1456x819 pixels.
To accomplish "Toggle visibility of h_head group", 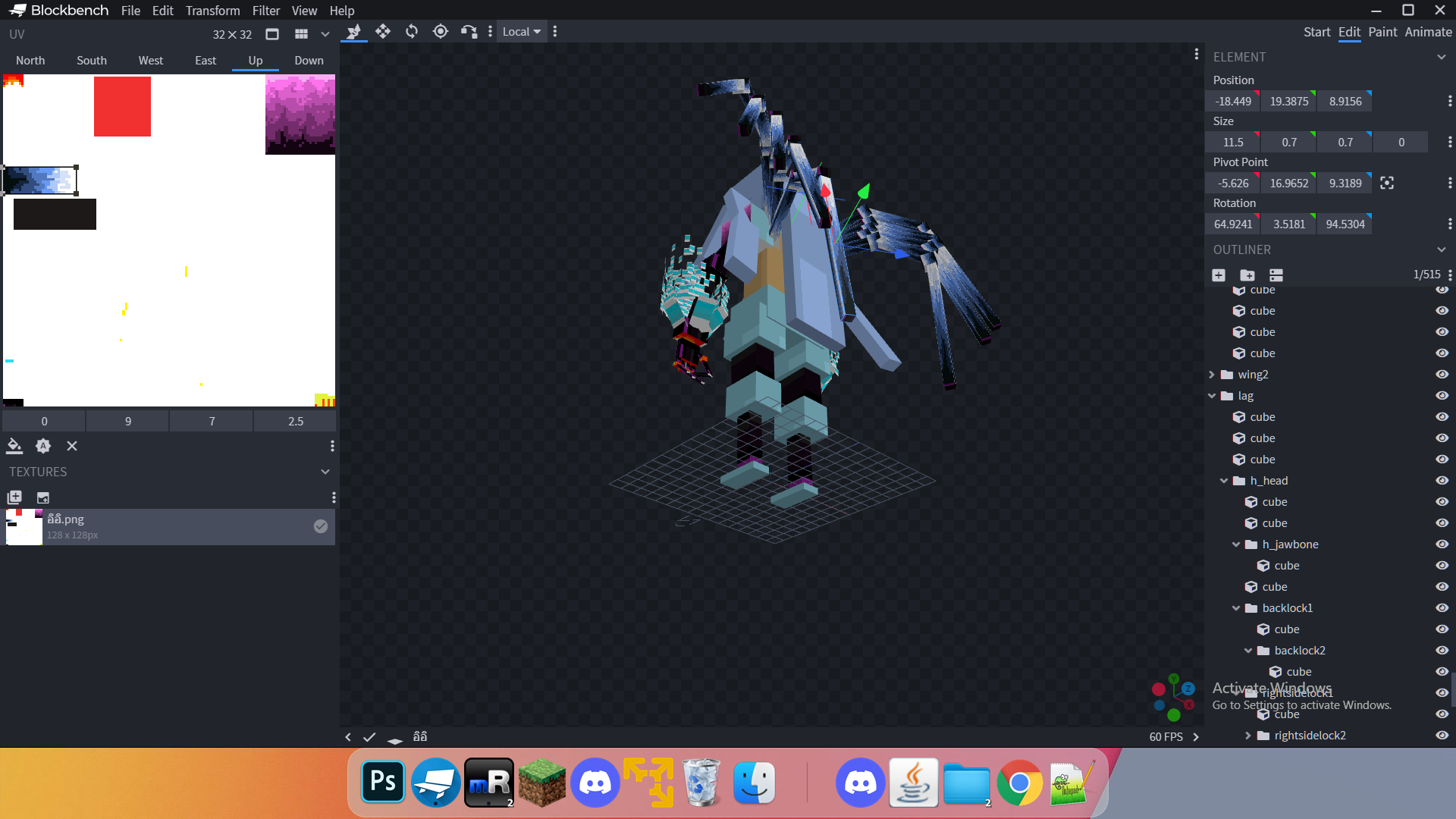I will [x=1442, y=481].
